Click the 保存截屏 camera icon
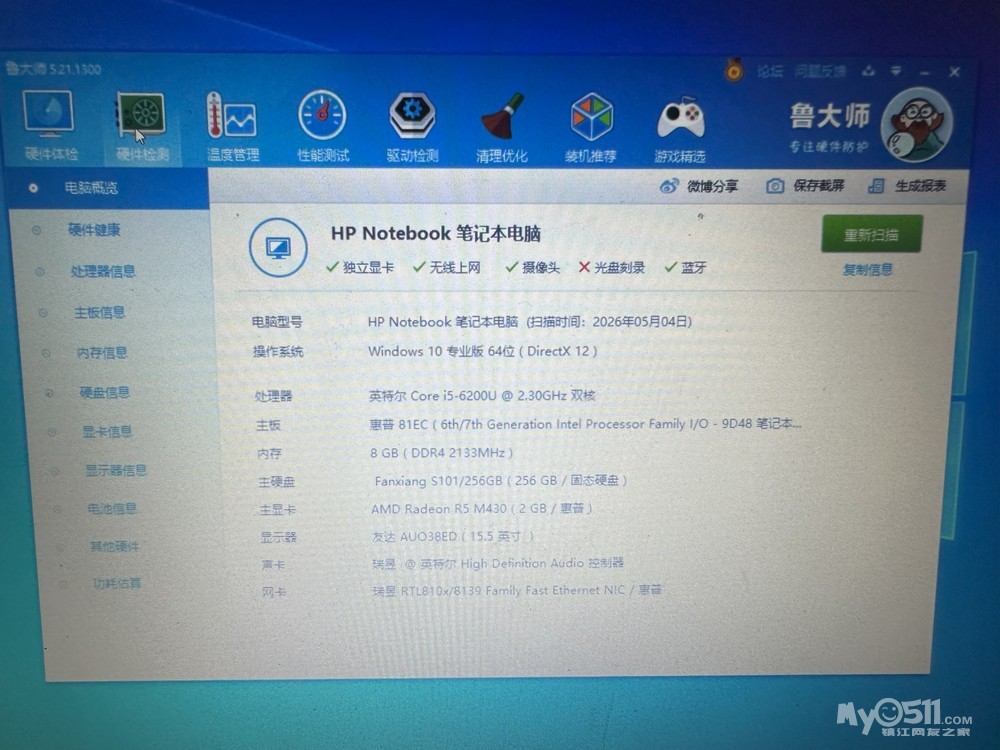 [775, 186]
